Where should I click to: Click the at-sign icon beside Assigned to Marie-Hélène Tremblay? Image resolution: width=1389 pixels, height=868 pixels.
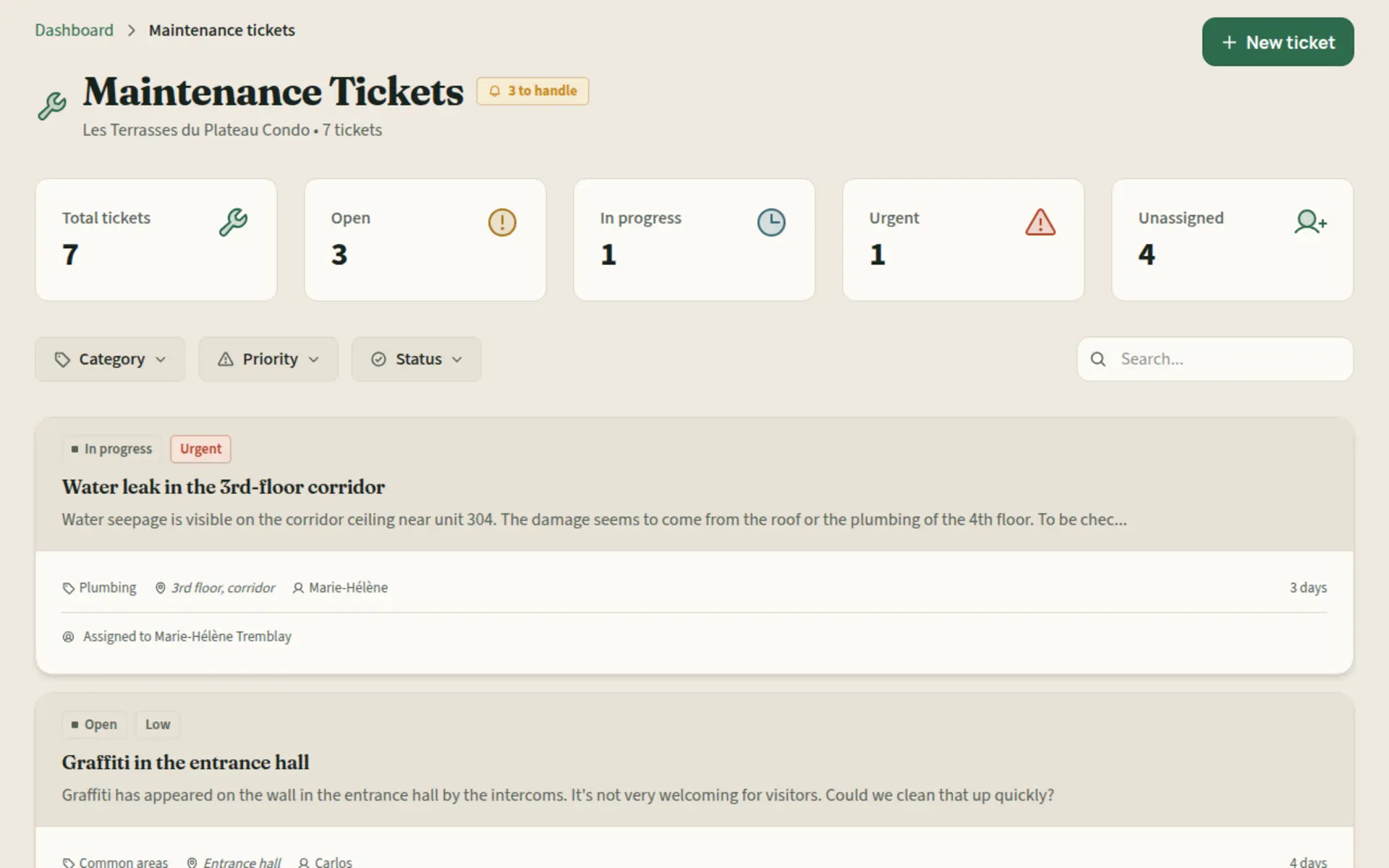pos(69,637)
